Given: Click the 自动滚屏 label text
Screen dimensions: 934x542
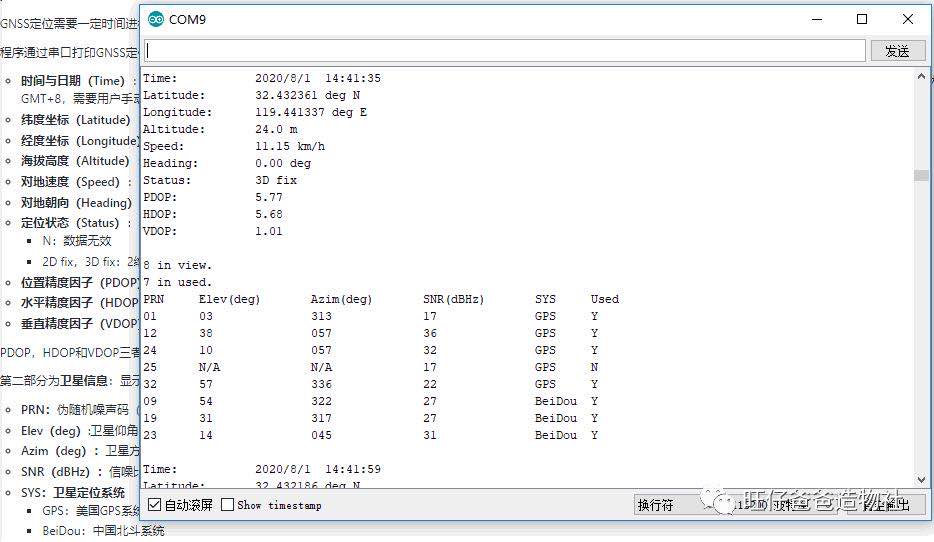Looking at the screenshot, I should click(189, 506).
